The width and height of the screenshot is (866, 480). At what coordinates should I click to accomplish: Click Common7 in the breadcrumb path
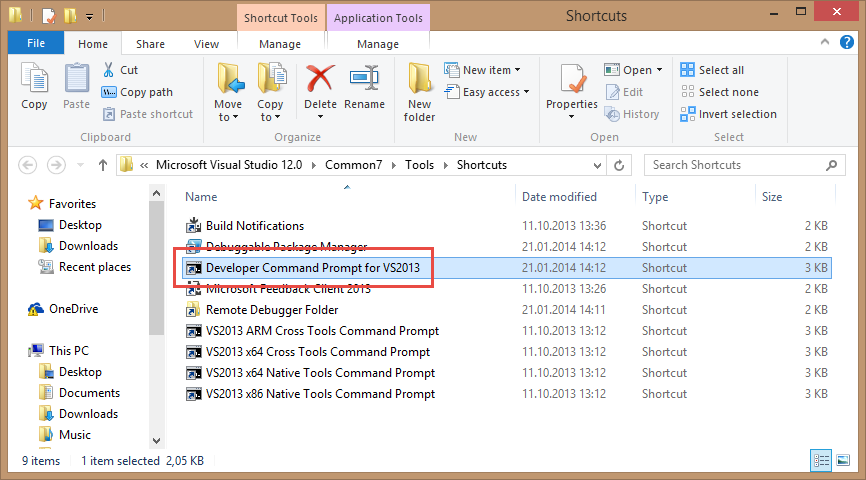(353, 165)
